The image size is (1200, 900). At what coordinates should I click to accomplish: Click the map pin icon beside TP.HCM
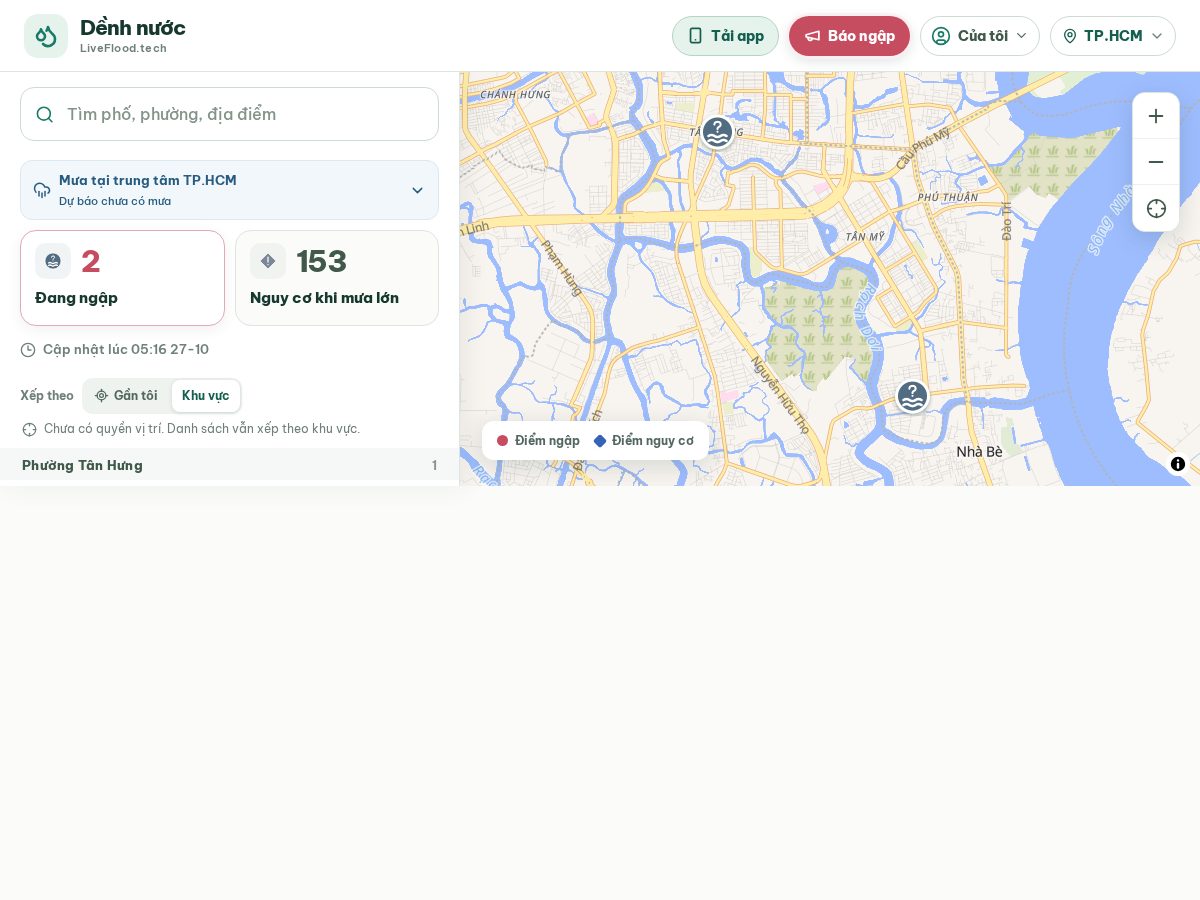[x=1070, y=36]
